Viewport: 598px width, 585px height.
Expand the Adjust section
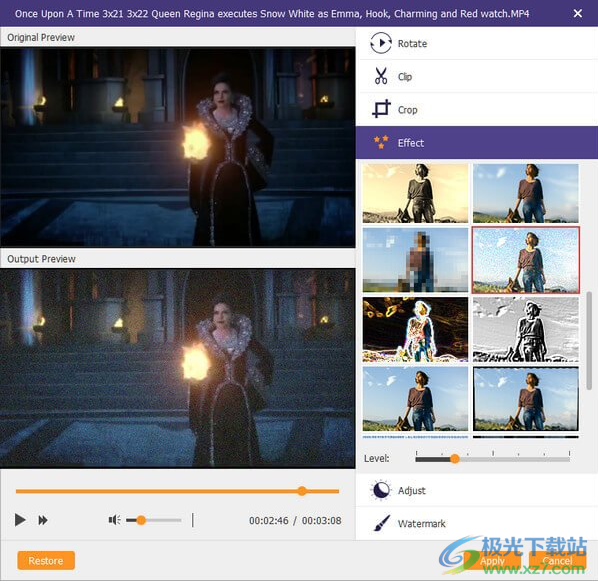[x=477, y=490]
